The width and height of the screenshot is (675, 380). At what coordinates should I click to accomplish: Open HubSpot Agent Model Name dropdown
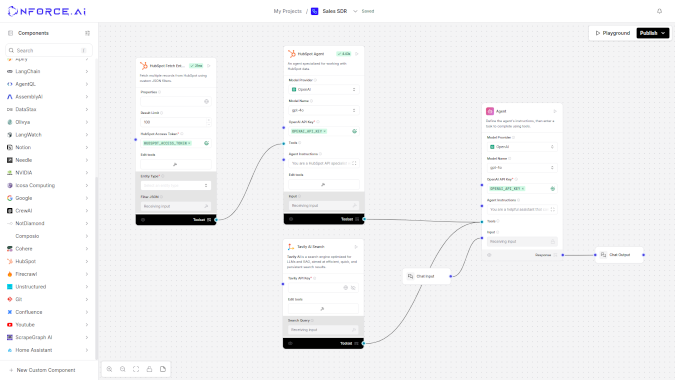[324, 110]
